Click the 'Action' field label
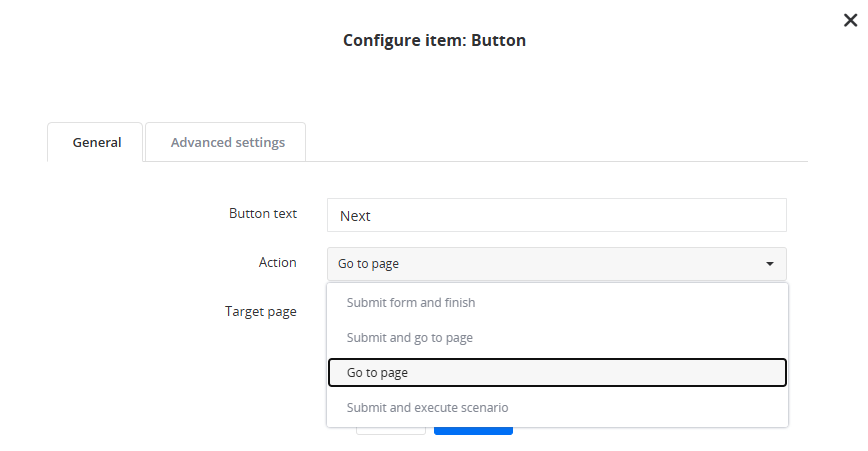Viewport: 868px width, 451px height. [x=278, y=262]
